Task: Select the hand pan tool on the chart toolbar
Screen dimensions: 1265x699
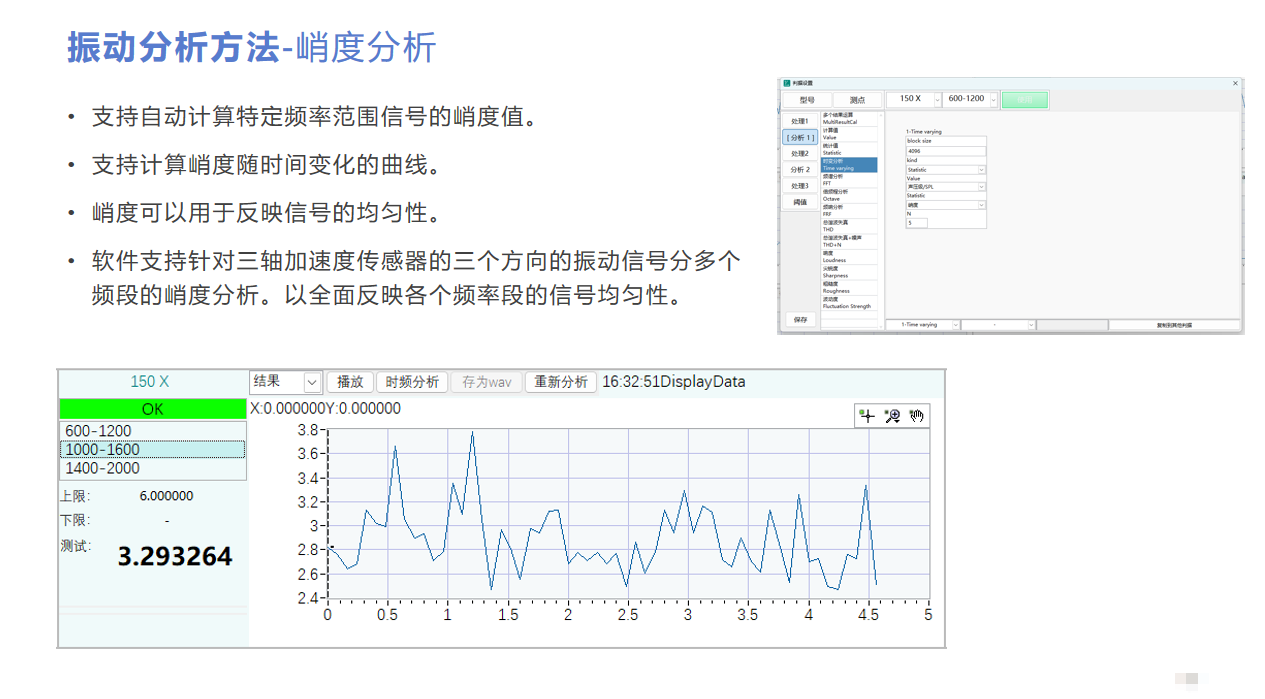Action: click(x=916, y=416)
